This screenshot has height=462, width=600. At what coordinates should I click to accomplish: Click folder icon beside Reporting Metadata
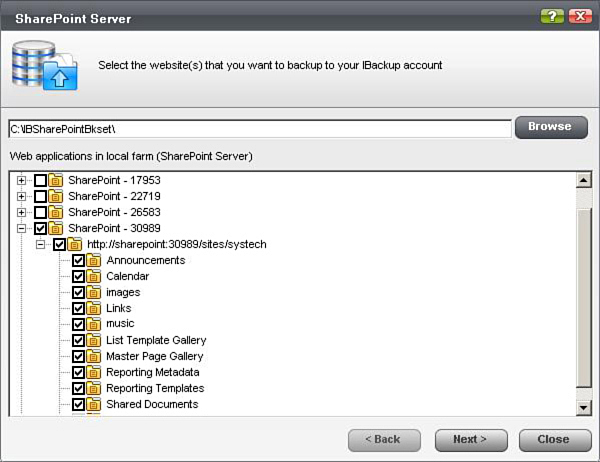[x=94, y=372]
